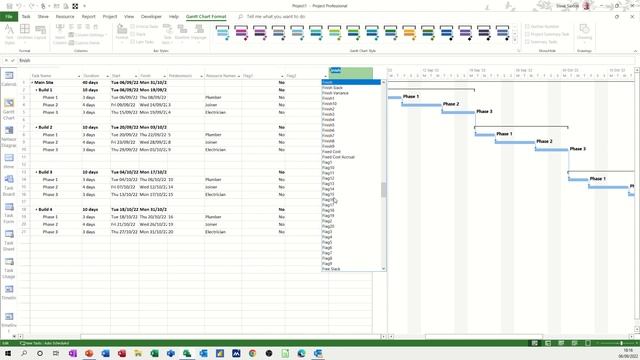Open the Resource Names column filter arrow
Viewport: 640px width, 360px height.
pyautogui.click(x=239, y=76)
